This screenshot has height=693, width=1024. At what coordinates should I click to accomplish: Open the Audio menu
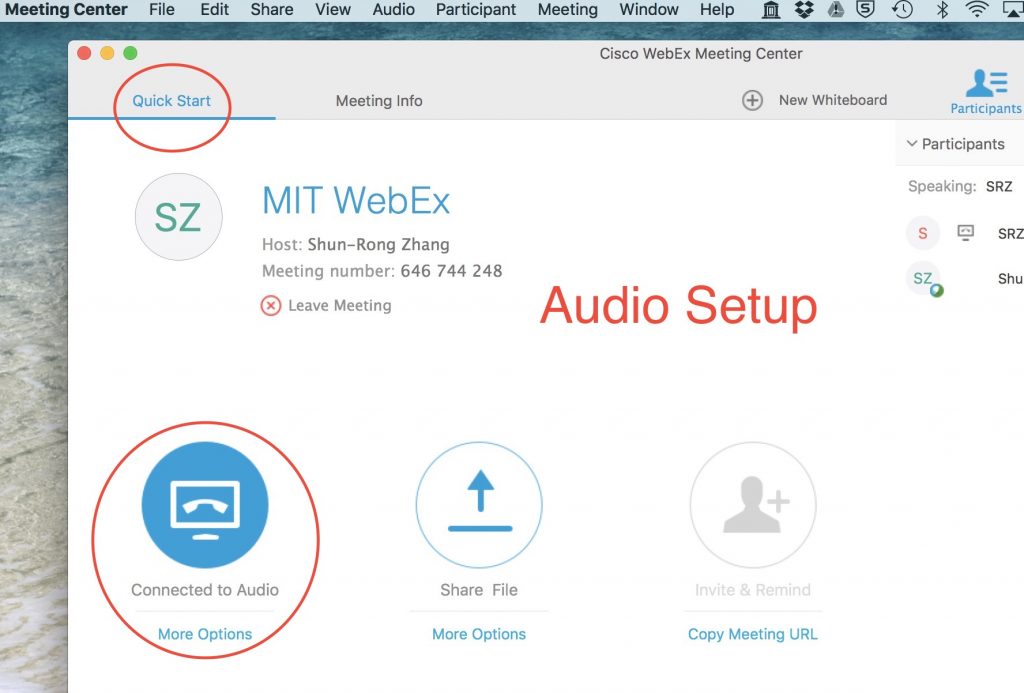[393, 10]
